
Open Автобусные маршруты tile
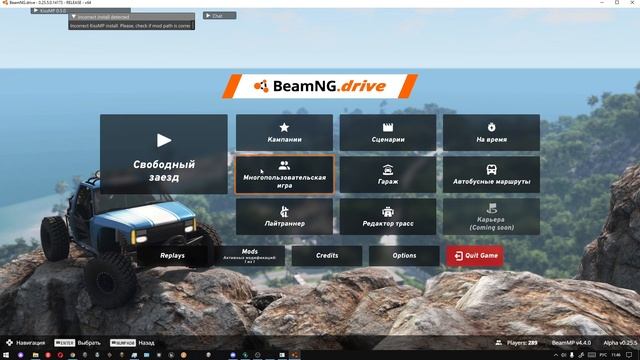(x=491, y=175)
